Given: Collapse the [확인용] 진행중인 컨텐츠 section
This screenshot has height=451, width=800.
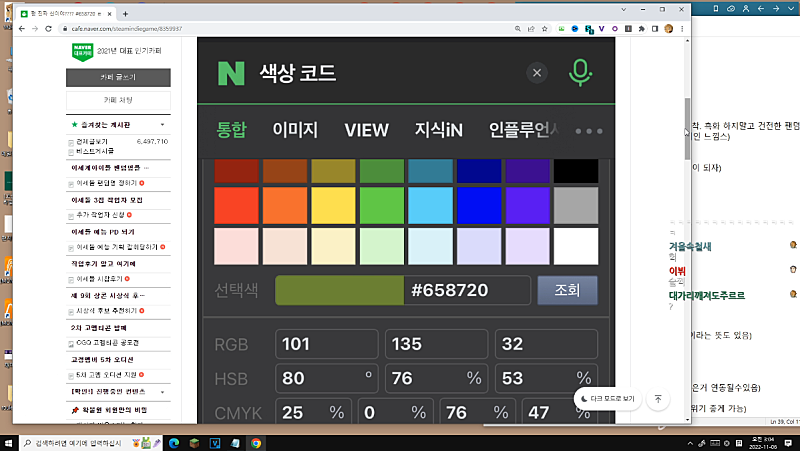Looking at the screenshot, I should (x=163, y=391).
